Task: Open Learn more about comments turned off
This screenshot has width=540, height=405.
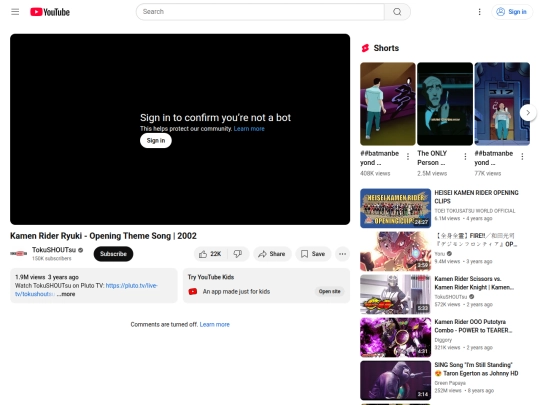Action: 215,324
